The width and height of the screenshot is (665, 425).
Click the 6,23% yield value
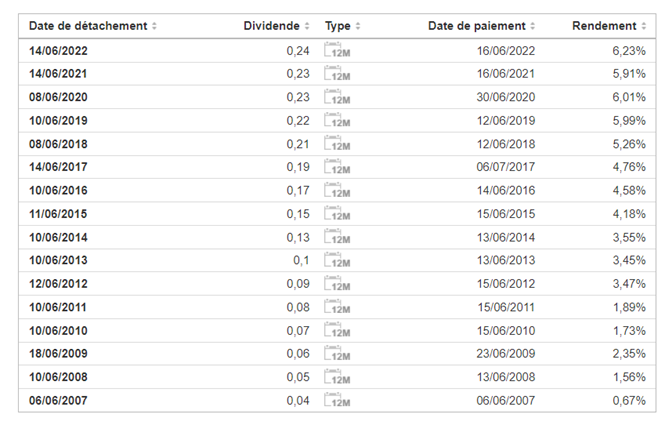pos(629,51)
